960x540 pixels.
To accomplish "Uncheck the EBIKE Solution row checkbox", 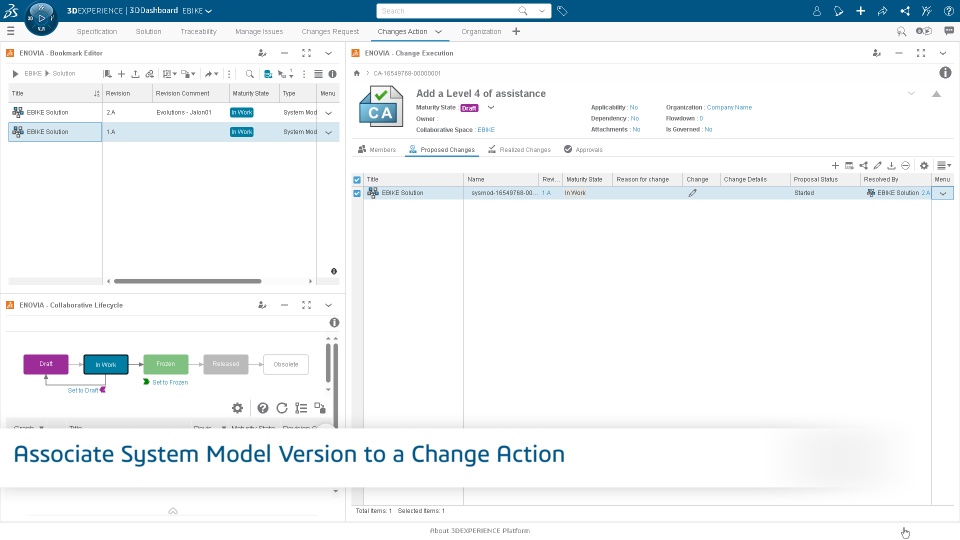I will click(x=357, y=193).
